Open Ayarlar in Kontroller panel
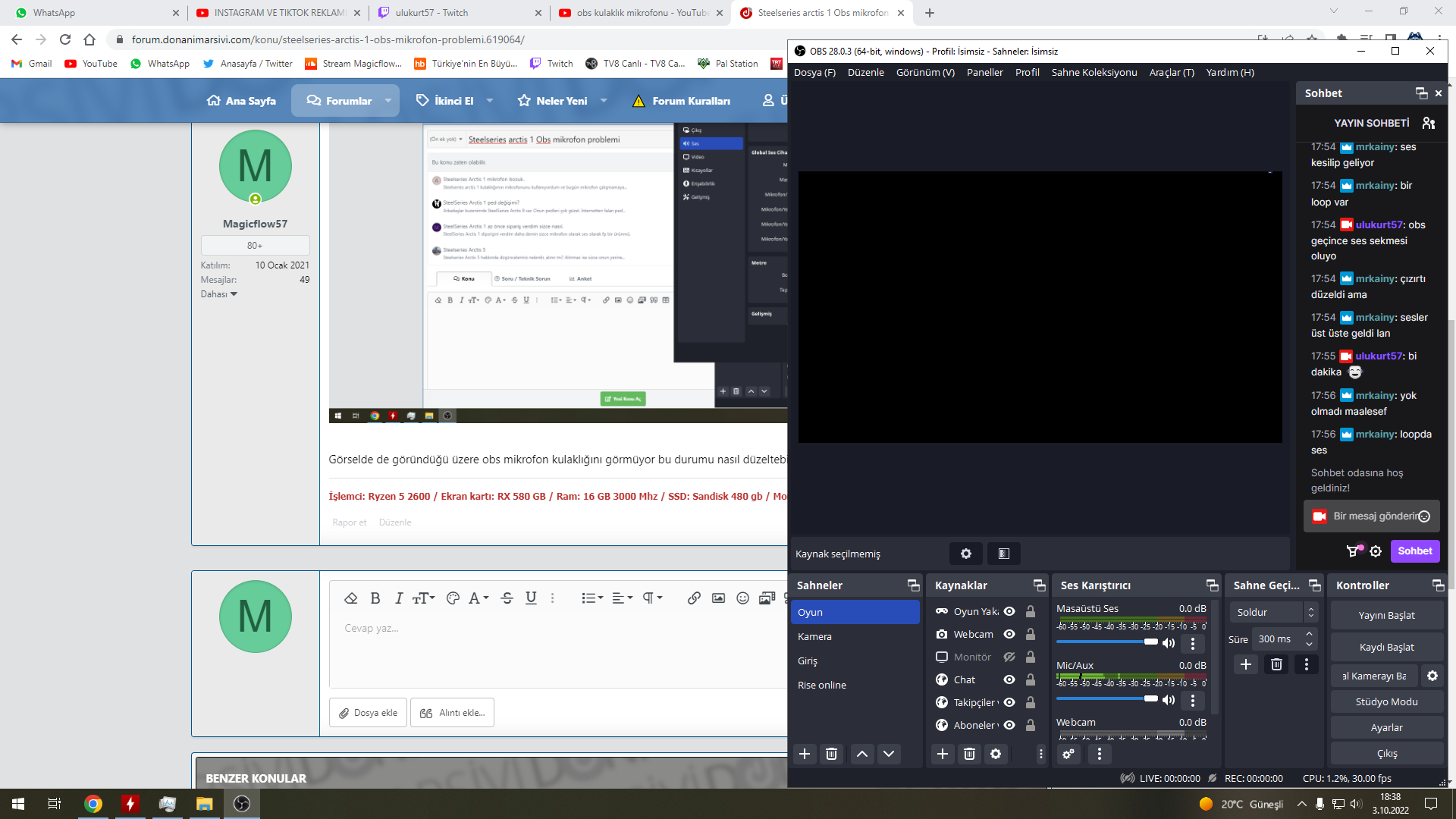This screenshot has height=819, width=1456. click(x=1386, y=727)
